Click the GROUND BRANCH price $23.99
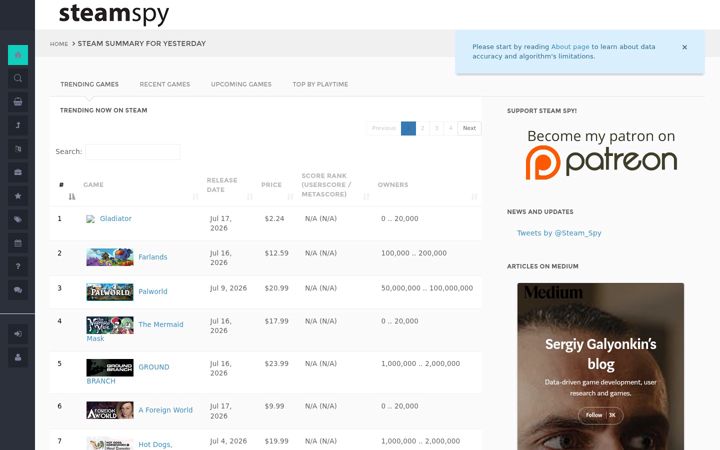This screenshot has width=720, height=450. [276, 364]
